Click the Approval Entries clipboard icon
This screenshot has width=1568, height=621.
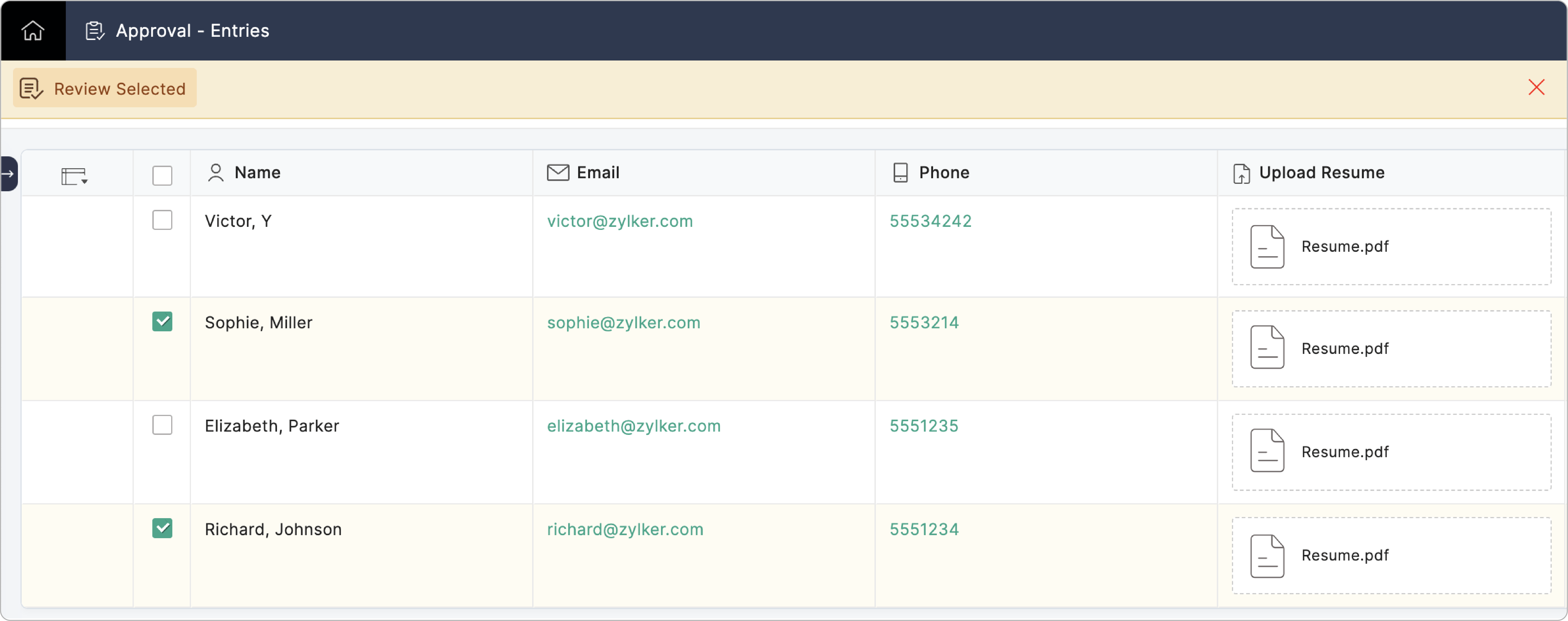94,30
